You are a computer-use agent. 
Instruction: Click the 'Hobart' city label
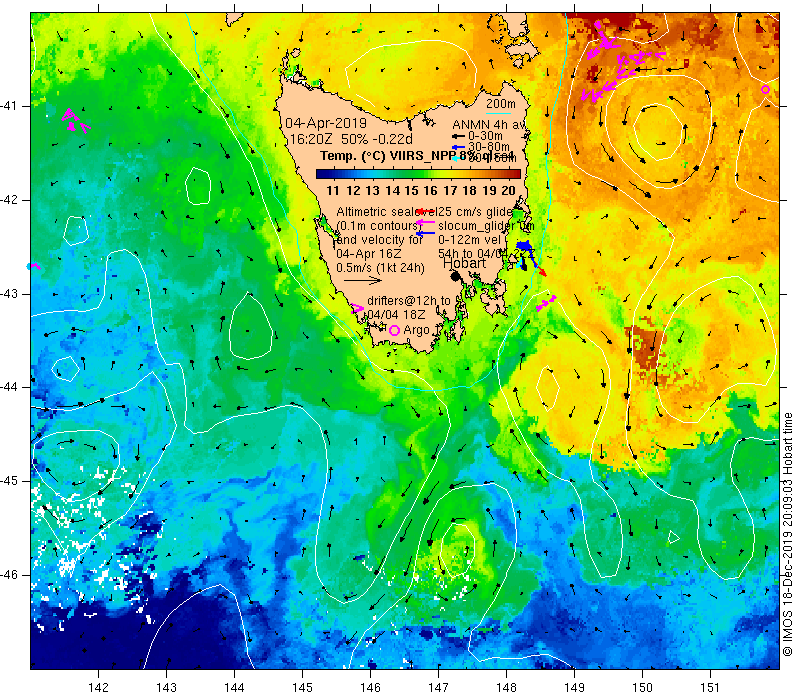[464, 263]
